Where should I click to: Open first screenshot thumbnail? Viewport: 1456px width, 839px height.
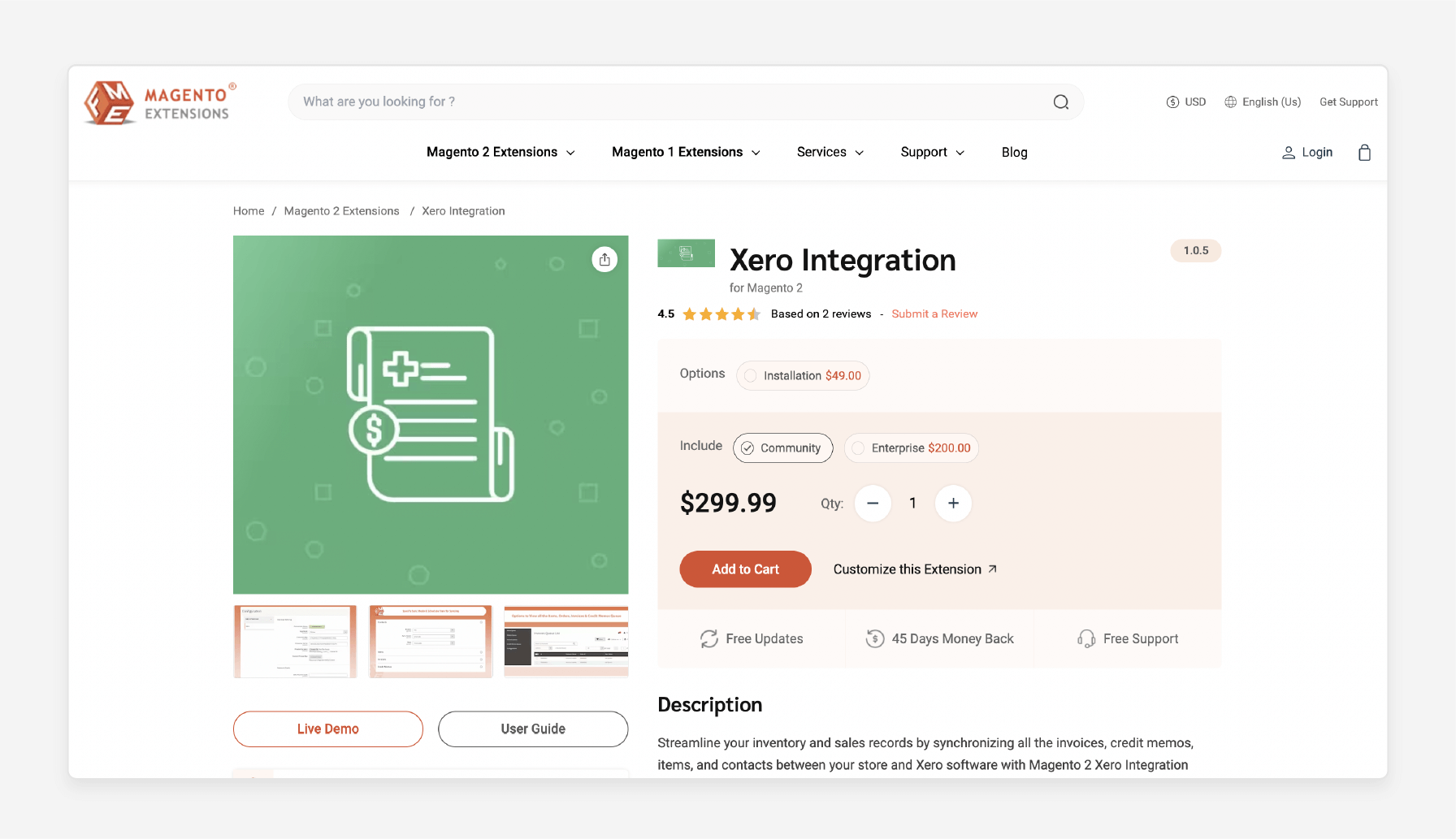(x=295, y=642)
